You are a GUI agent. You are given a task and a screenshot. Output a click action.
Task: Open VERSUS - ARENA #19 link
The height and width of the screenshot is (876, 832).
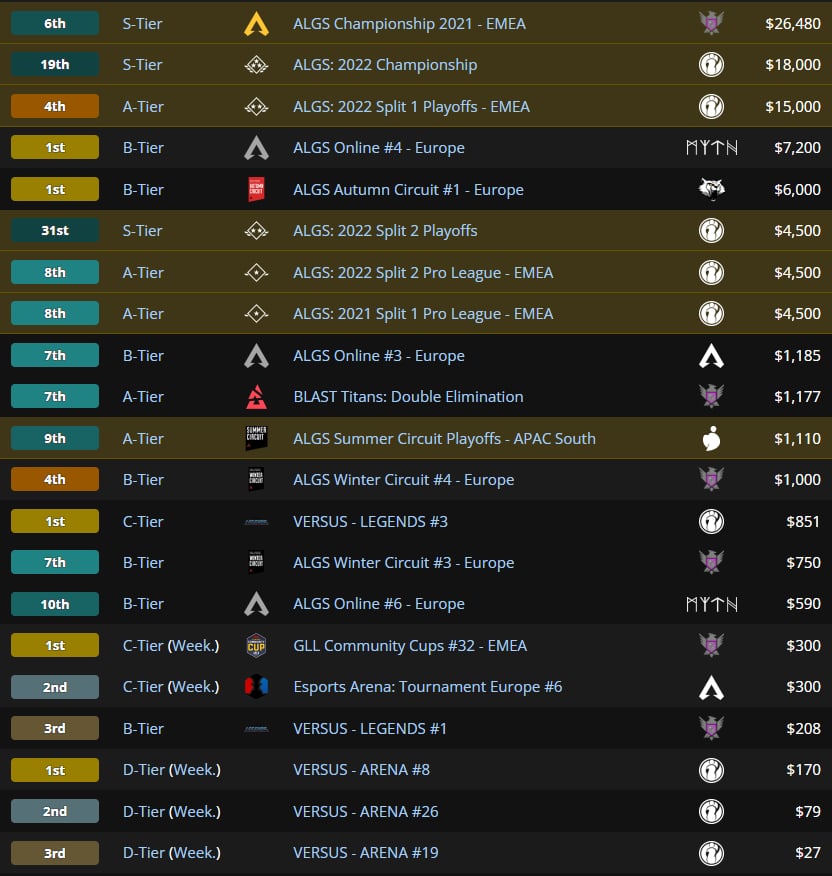[x=365, y=853]
